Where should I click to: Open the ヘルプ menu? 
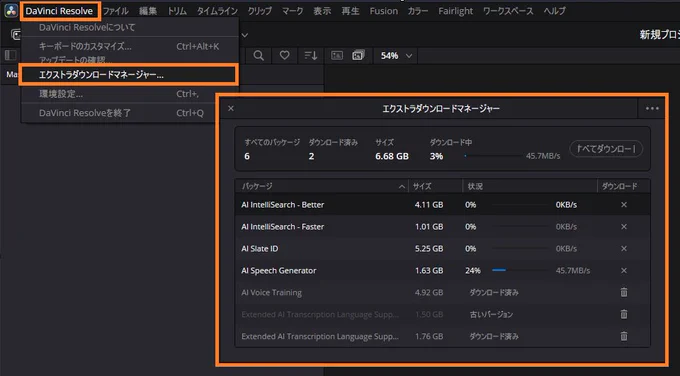555,11
